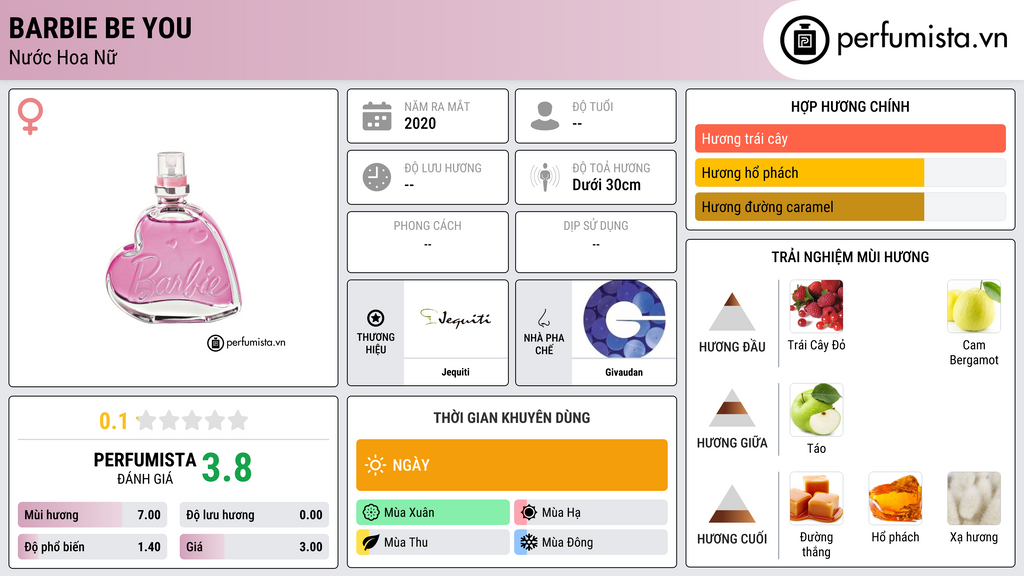Click the Hương hổ phách accord bar
Image resolution: width=1024 pixels, height=576 pixels.
tap(850, 172)
